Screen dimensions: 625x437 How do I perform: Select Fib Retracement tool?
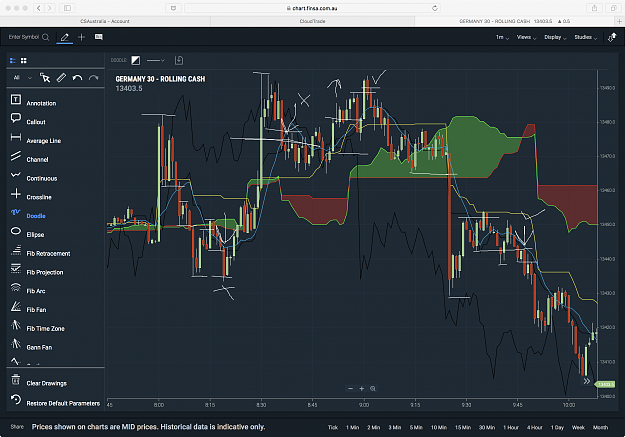coord(40,252)
